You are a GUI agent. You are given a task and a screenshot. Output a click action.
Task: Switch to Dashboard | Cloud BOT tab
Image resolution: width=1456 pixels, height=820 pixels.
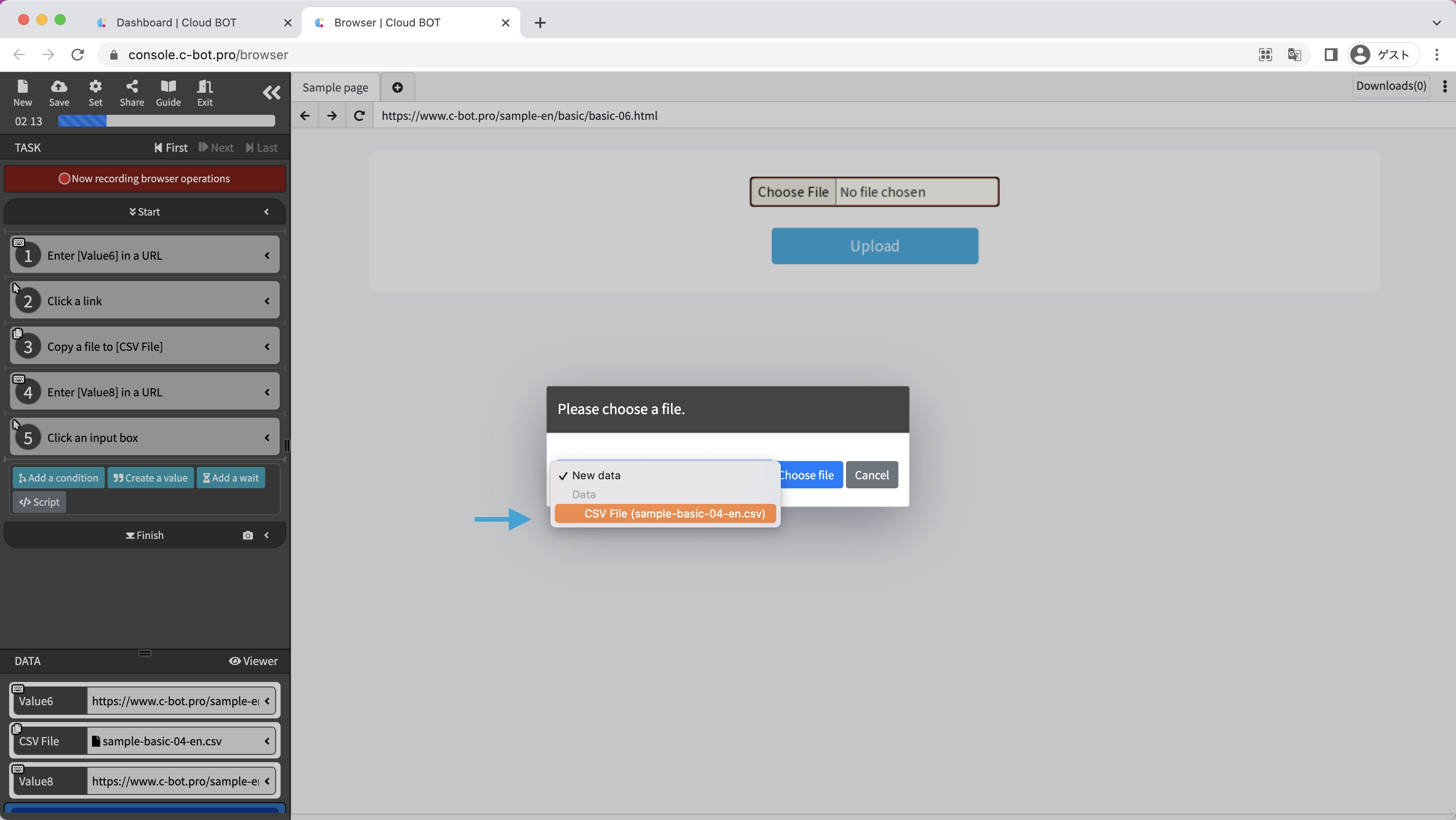tap(176, 23)
